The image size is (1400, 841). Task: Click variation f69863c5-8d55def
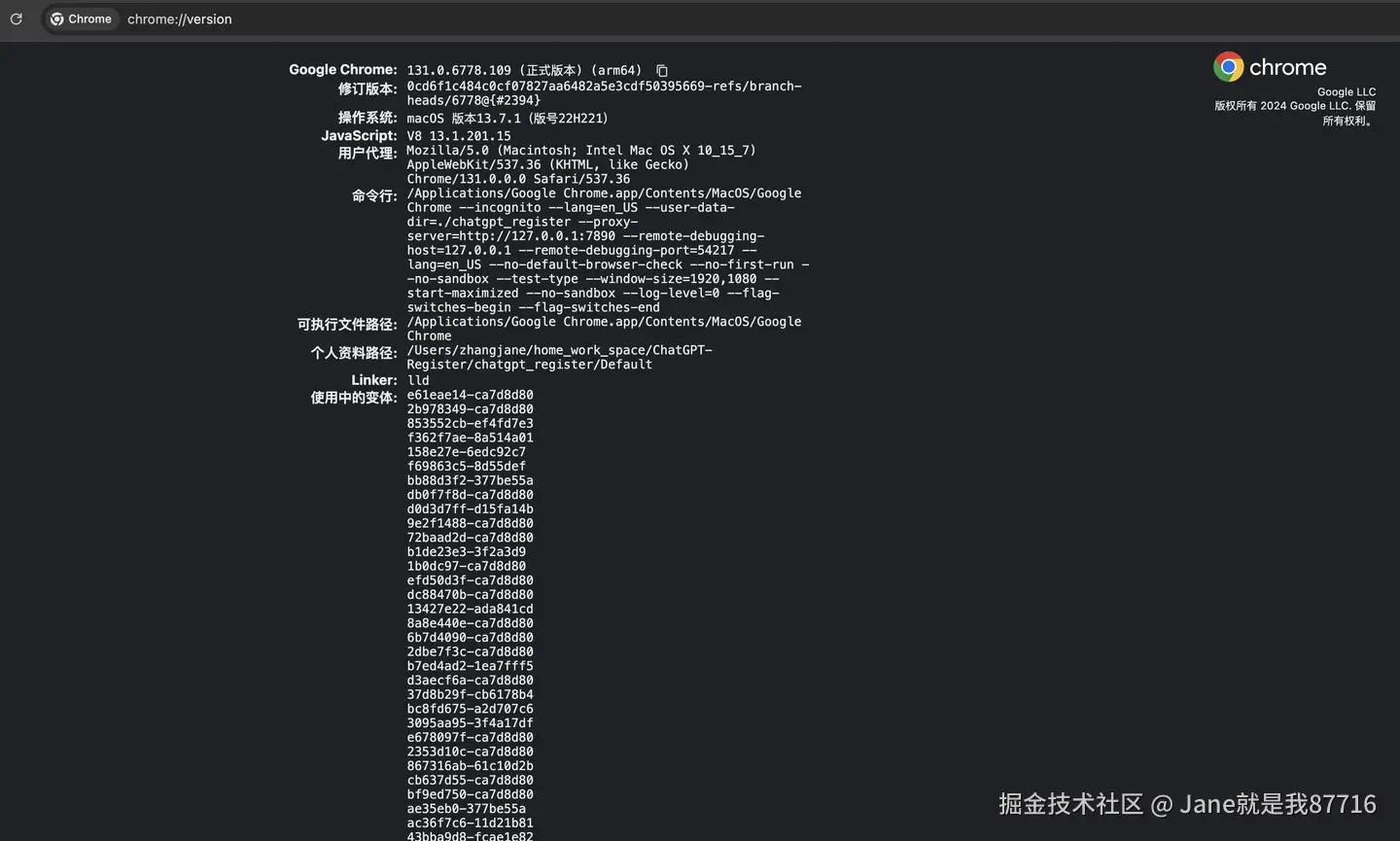click(x=466, y=466)
